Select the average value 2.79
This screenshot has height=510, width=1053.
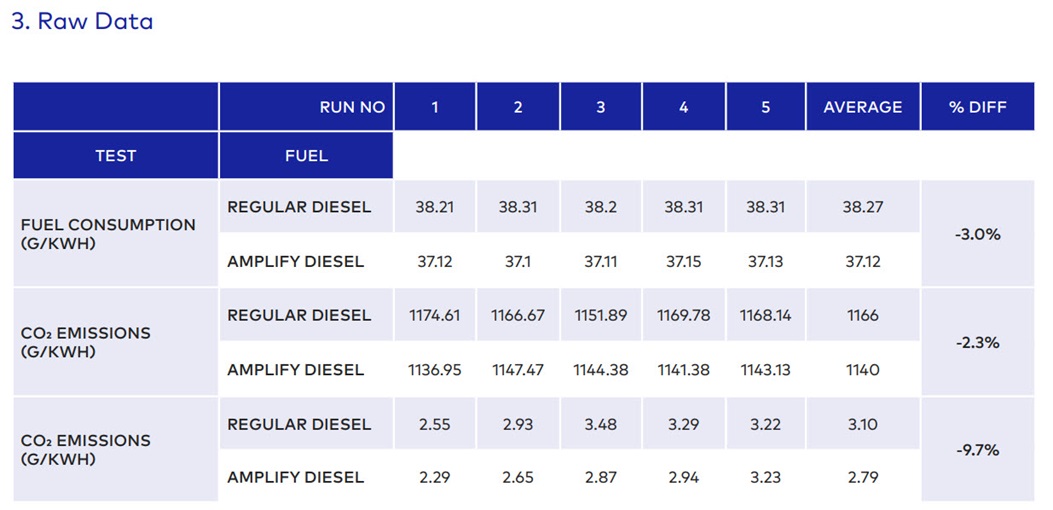862,477
